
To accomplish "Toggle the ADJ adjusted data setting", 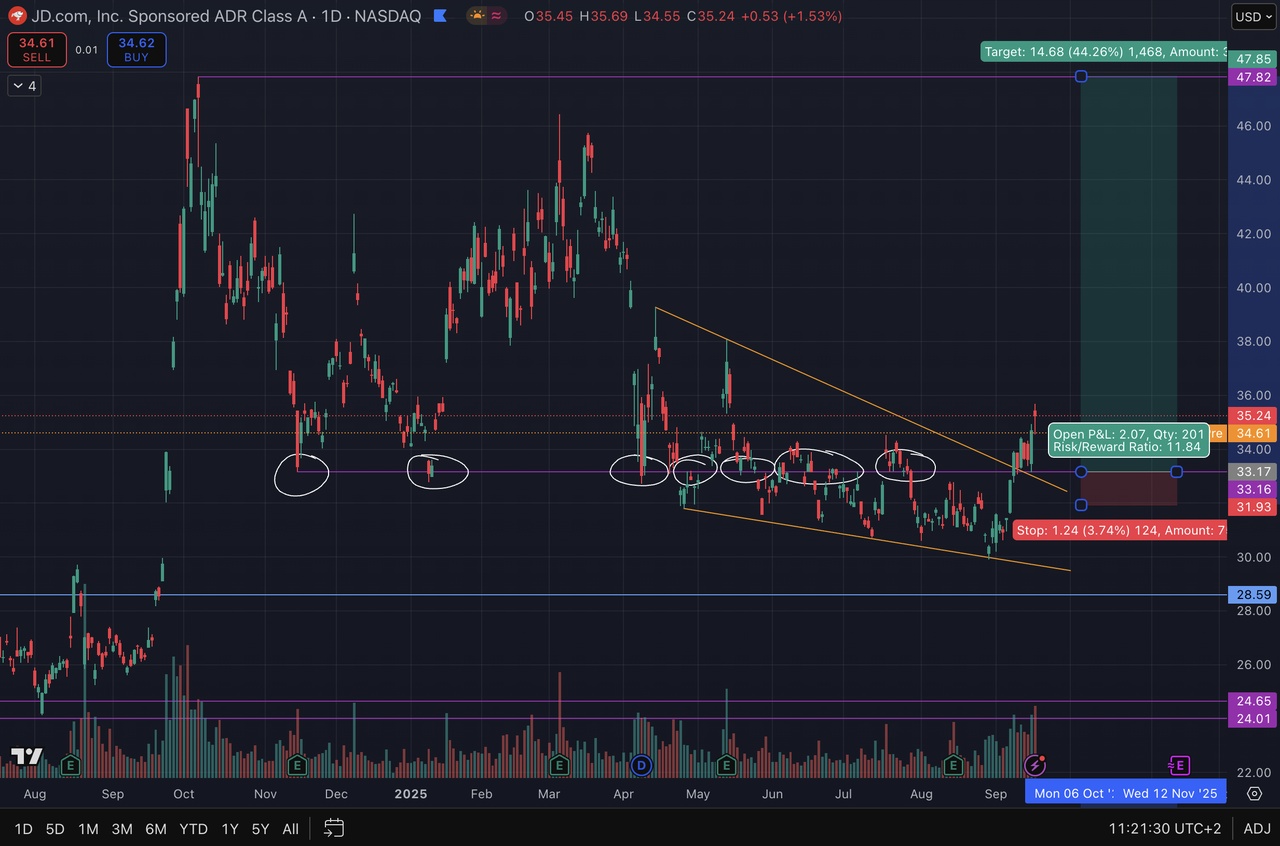I will coord(1257,829).
